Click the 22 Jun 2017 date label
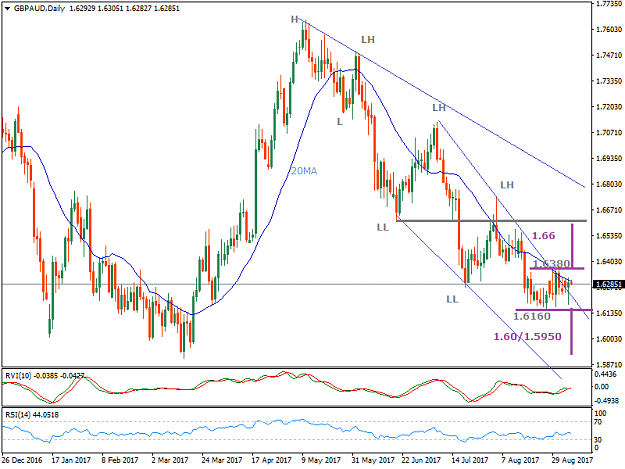The height and width of the screenshot is (469, 625). 421,460
